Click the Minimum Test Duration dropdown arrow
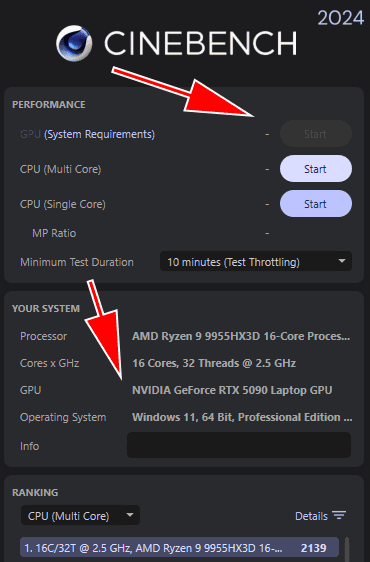 tap(342, 261)
